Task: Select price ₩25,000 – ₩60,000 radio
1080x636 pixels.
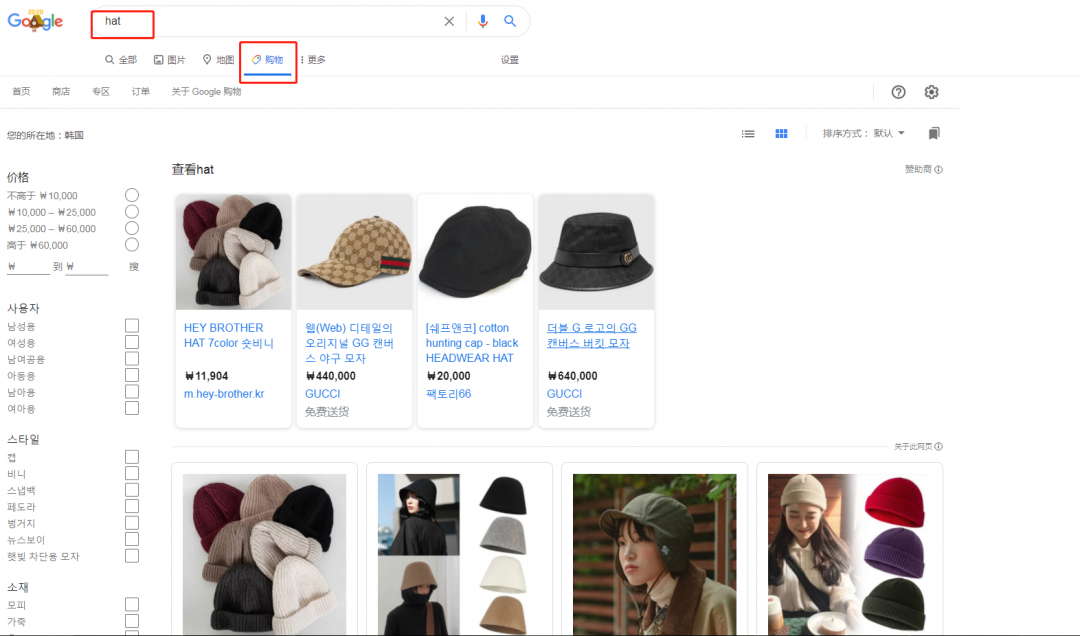Action: click(x=132, y=228)
